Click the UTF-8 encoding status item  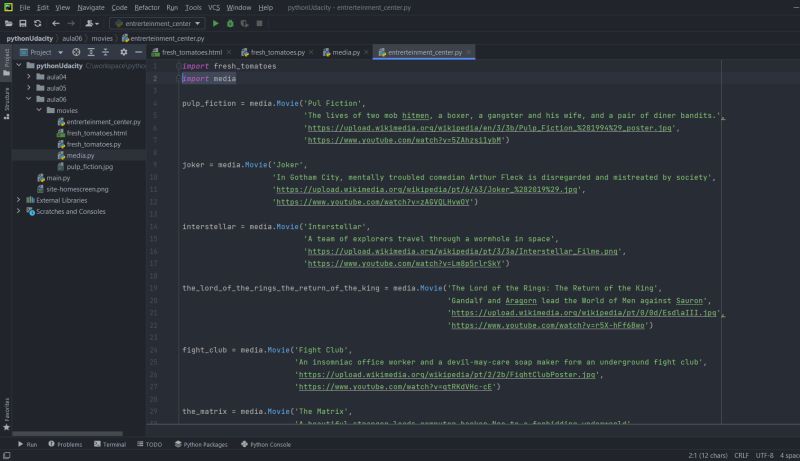coord(764,455)
